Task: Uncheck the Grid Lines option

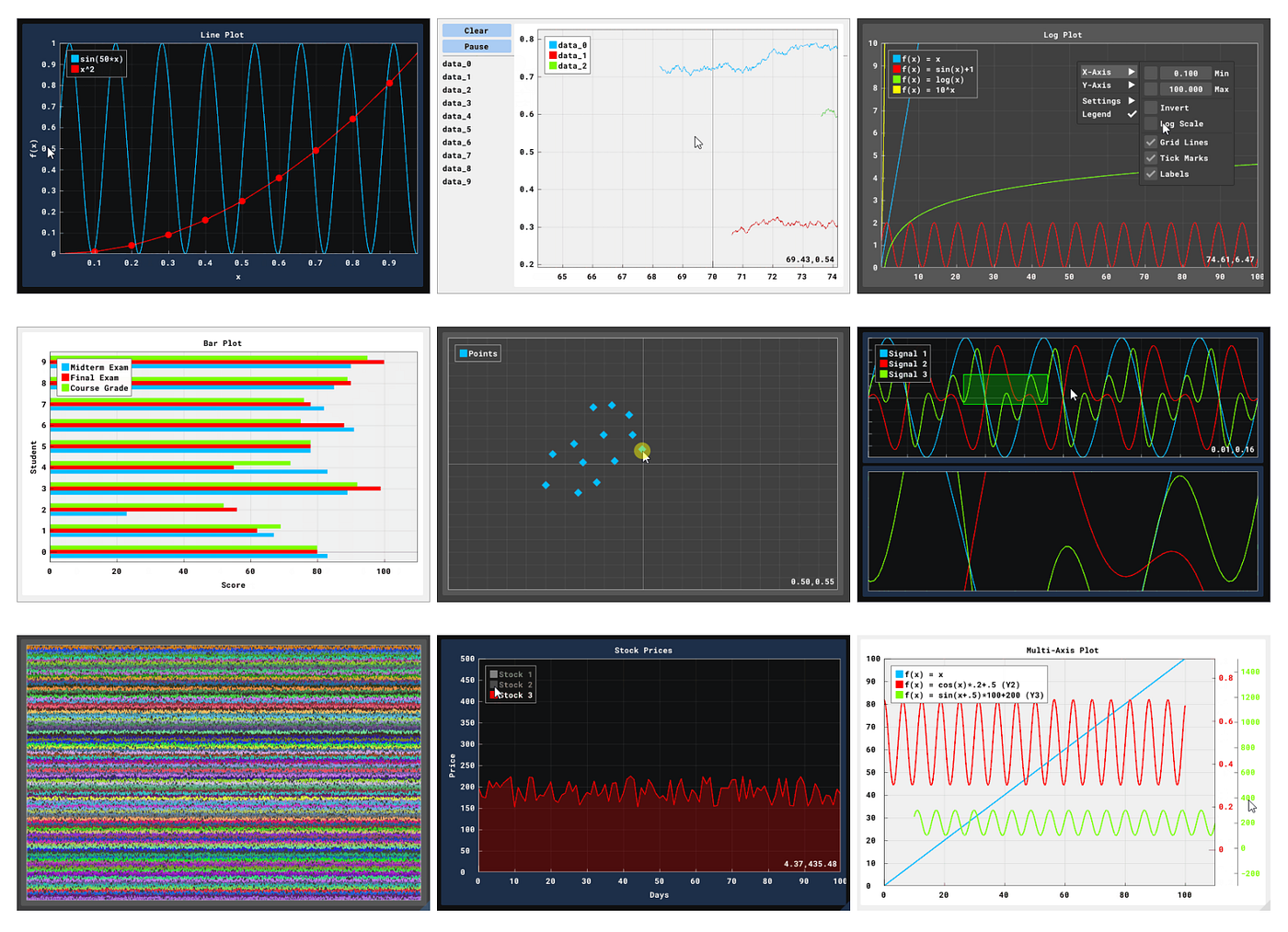Action: click(x=1151, y=143)
